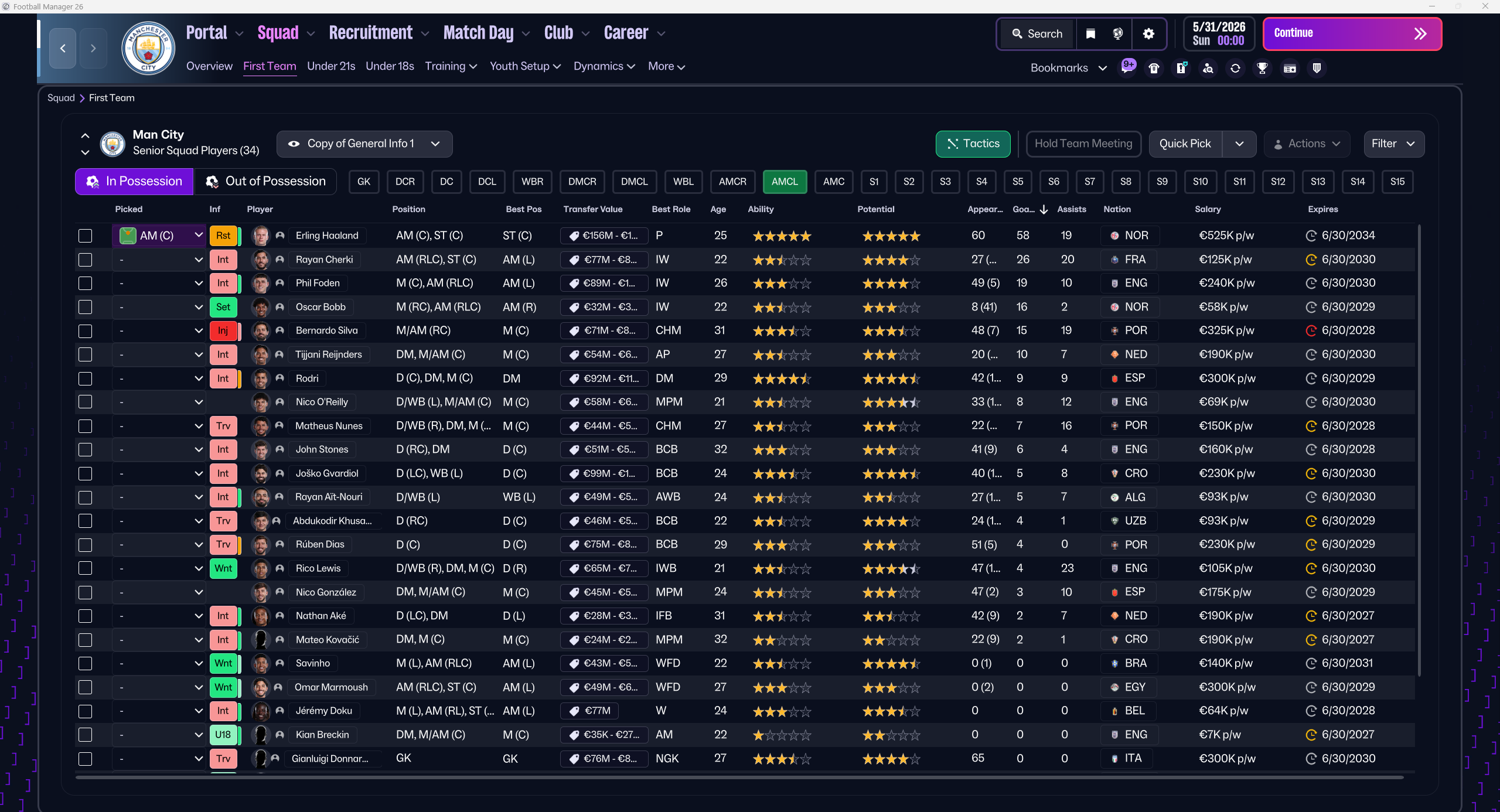Click the trophy competitions bookmark icon
The image size is (1500, 812).
[1262, 68]
